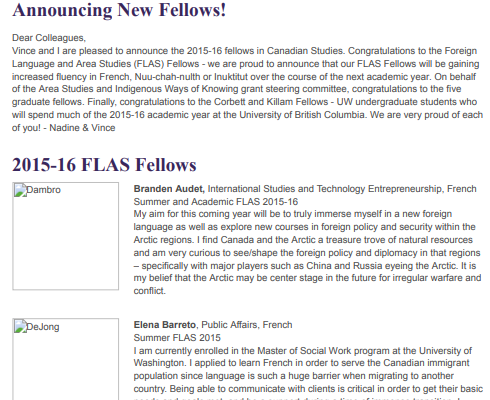Click the DeJong alt text label
This screenshot has height=400, width=490.
click(43, 327)
